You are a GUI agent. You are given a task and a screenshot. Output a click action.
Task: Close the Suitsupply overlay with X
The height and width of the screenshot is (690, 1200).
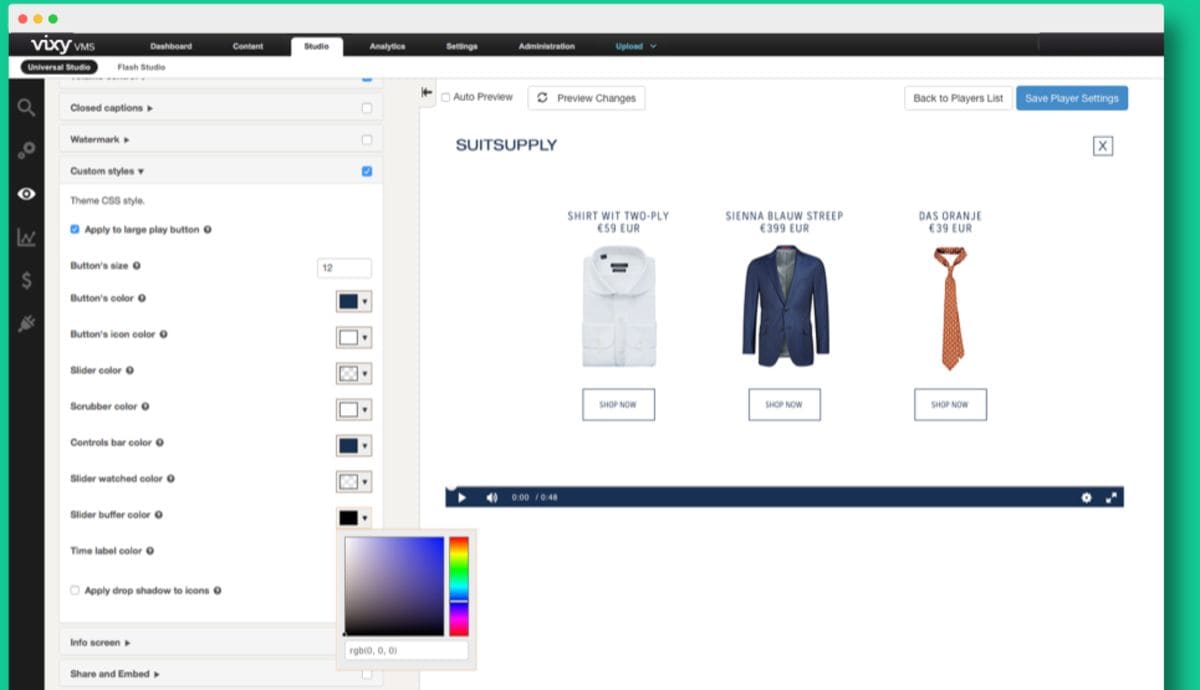(x=1102, y=146)
